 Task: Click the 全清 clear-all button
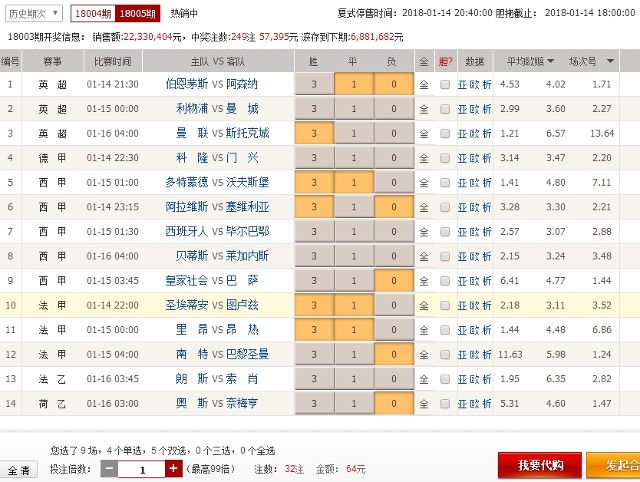pos(19,470)
